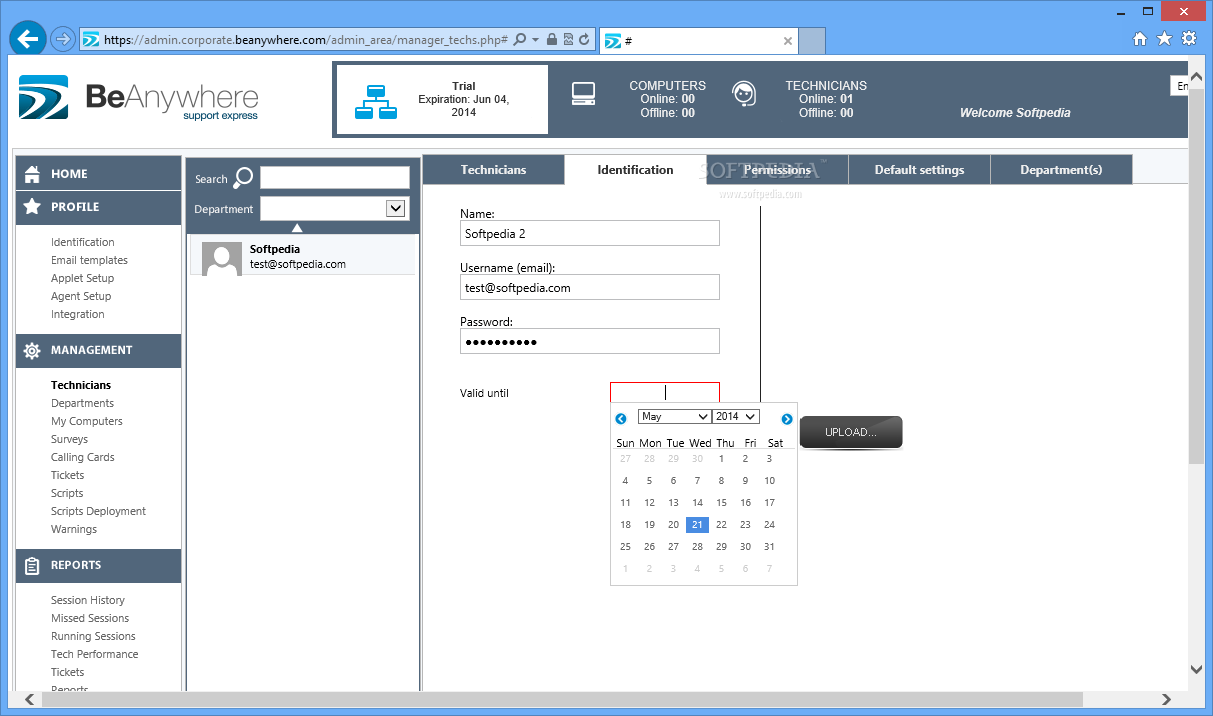
Task: Open the calendar month dropdown showing May
Action: [x=674, y=416]
